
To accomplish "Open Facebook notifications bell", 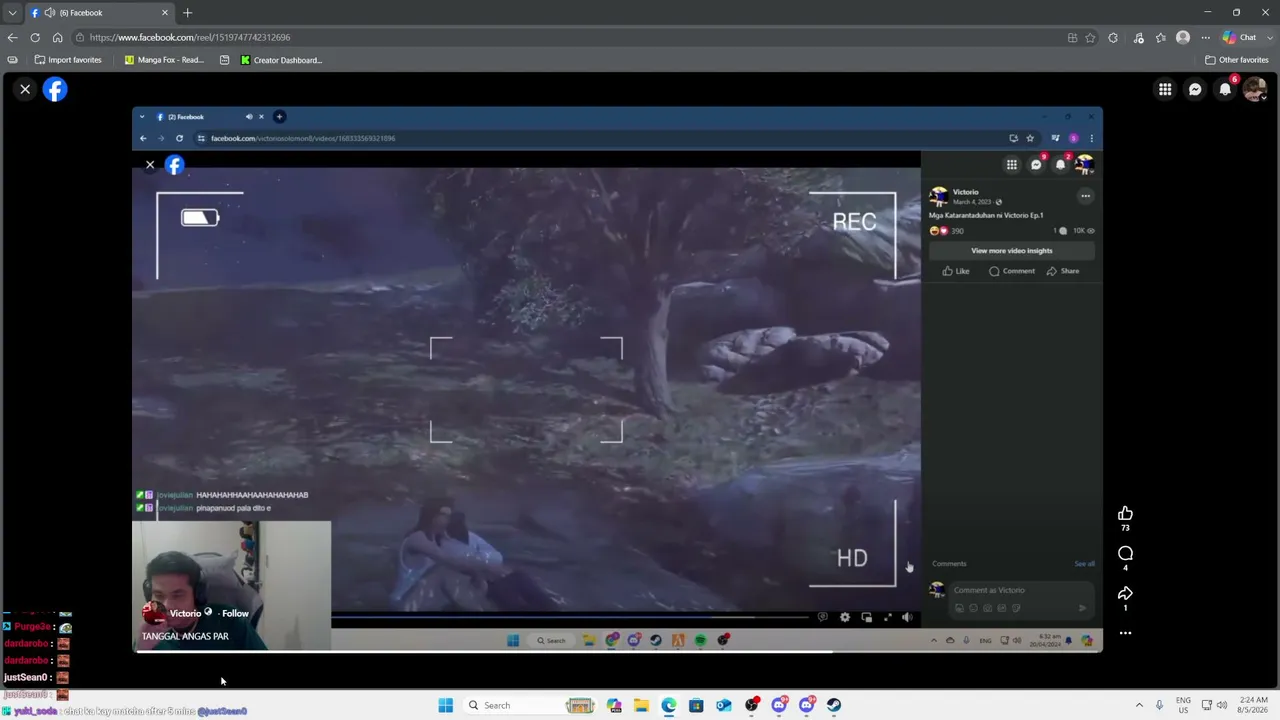I will pos(1225,89).
